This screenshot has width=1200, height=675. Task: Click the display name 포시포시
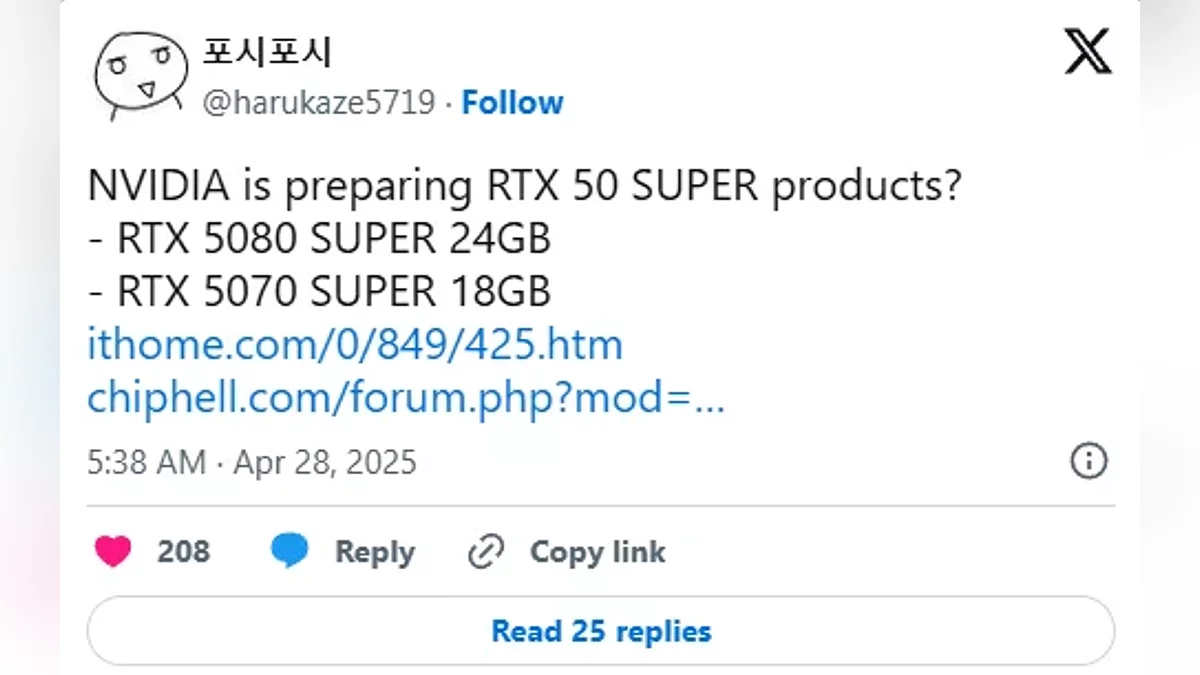[267, 52]
